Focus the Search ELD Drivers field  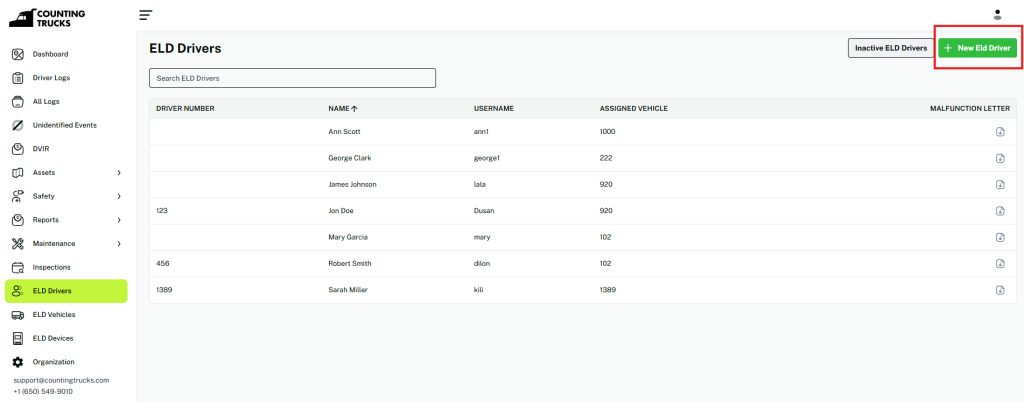[x=292, y=78]
